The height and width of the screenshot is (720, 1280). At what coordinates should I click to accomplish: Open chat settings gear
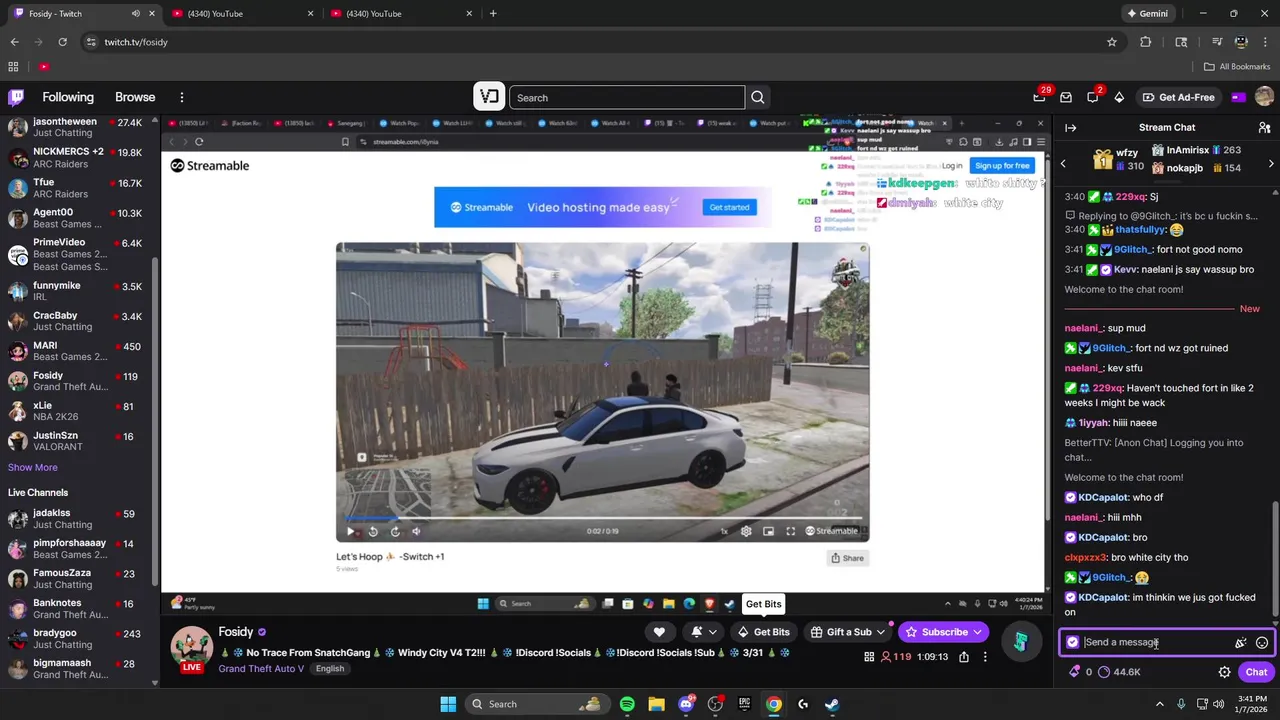(1224, 672)
